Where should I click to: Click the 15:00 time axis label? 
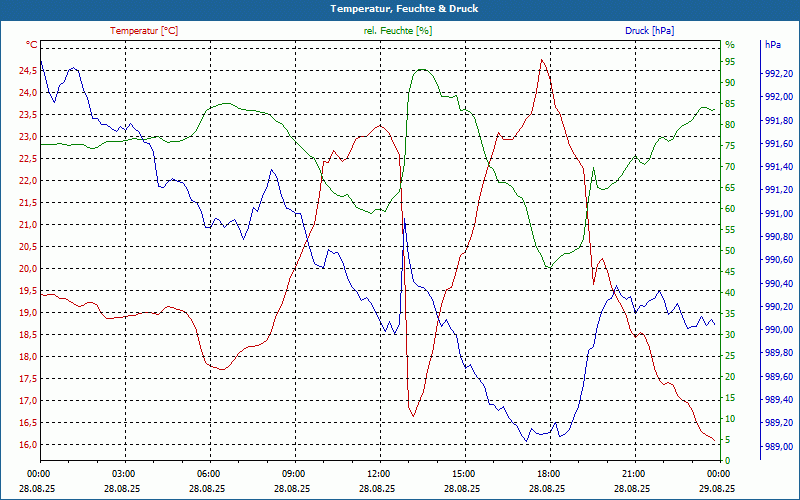(x=464, y=473)
